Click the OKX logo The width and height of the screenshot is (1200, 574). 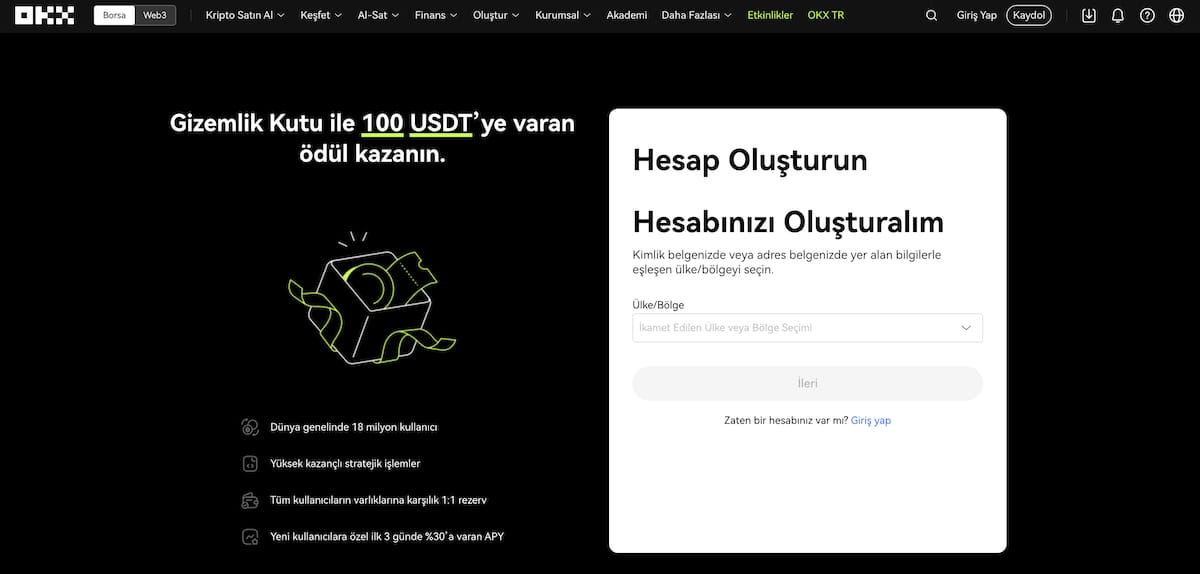(44, 15)
